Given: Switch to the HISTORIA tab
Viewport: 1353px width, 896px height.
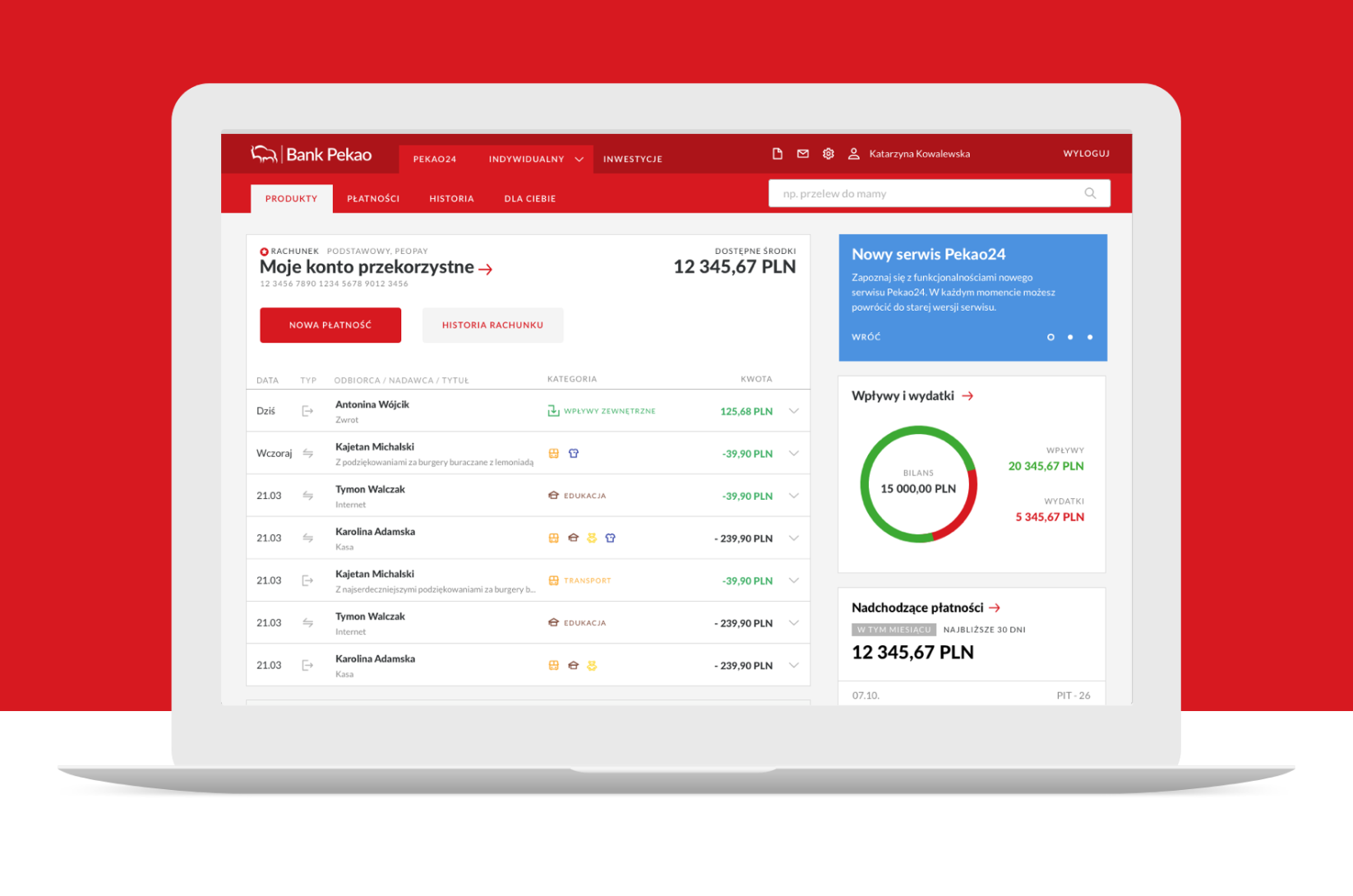Looking at the screenshot, I should tap(451, 198).
